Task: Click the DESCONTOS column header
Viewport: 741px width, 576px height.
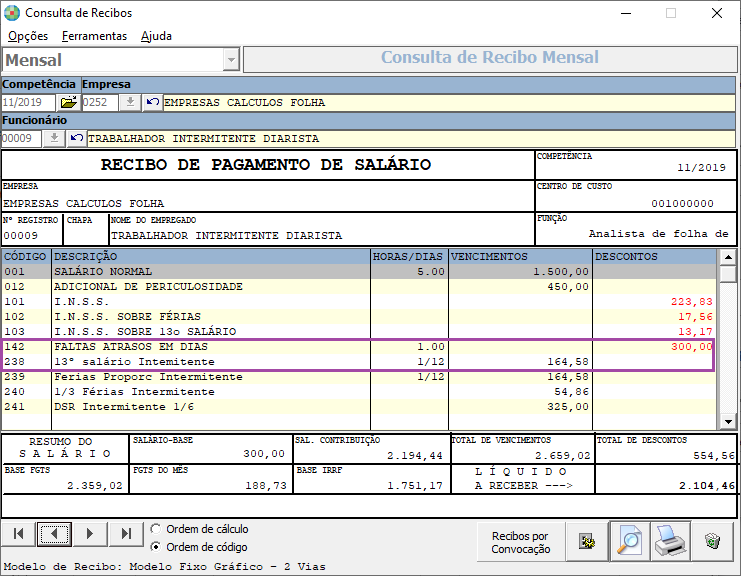Action: [655, 257]
